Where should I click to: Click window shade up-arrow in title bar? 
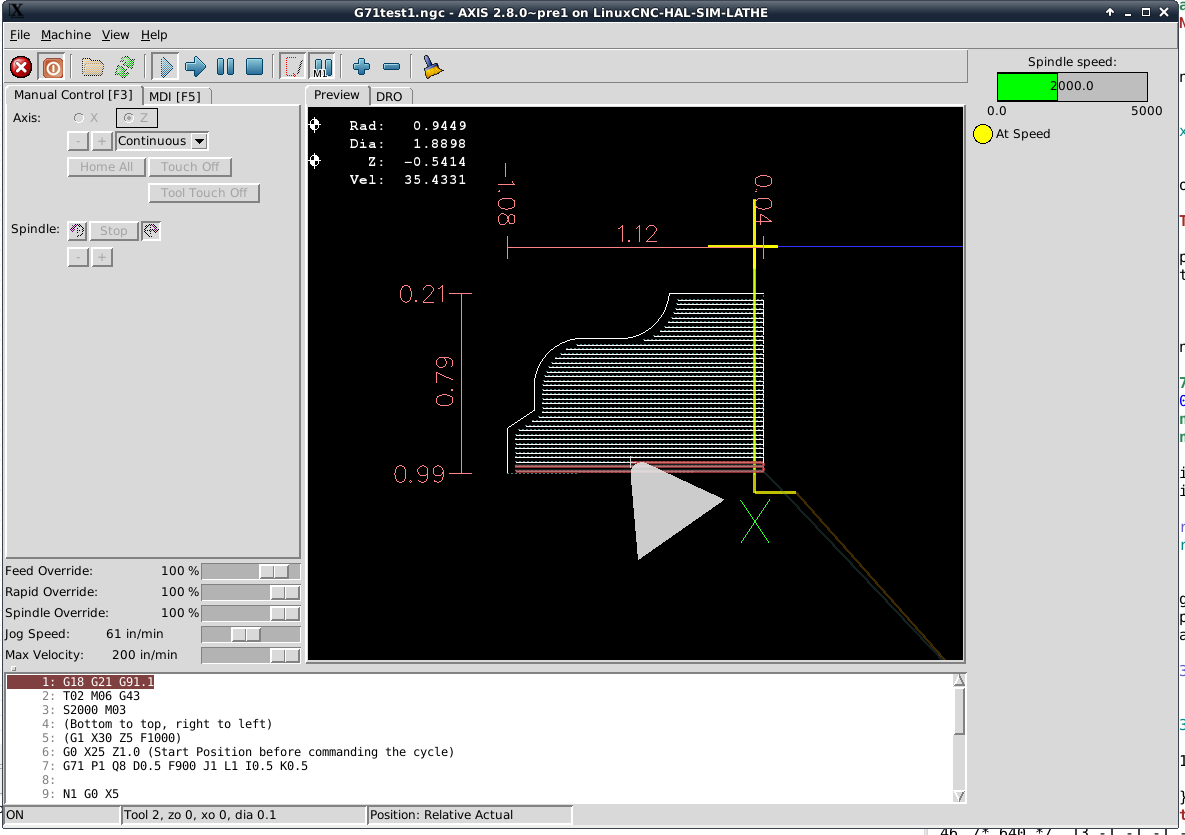pos(1109,12)
